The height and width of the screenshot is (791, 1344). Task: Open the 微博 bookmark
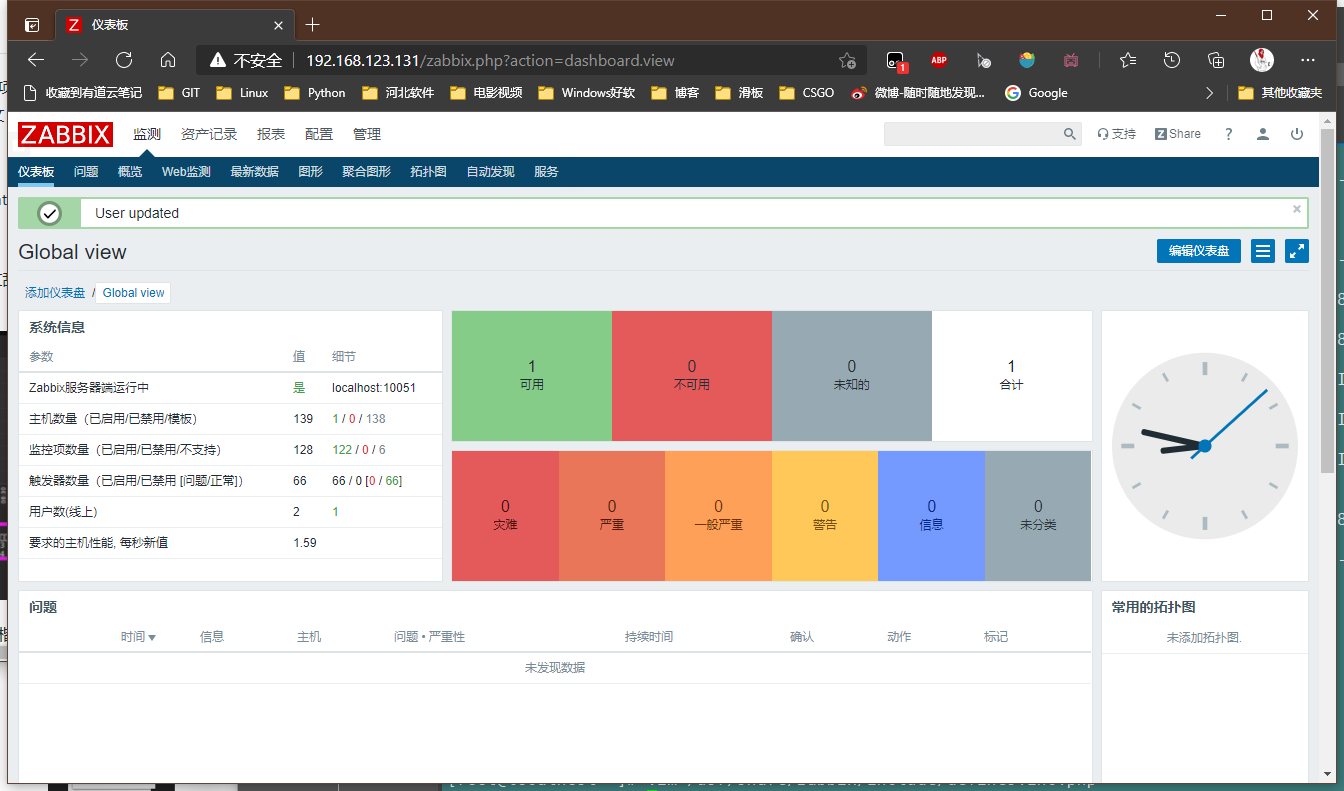tap(917, 93)
